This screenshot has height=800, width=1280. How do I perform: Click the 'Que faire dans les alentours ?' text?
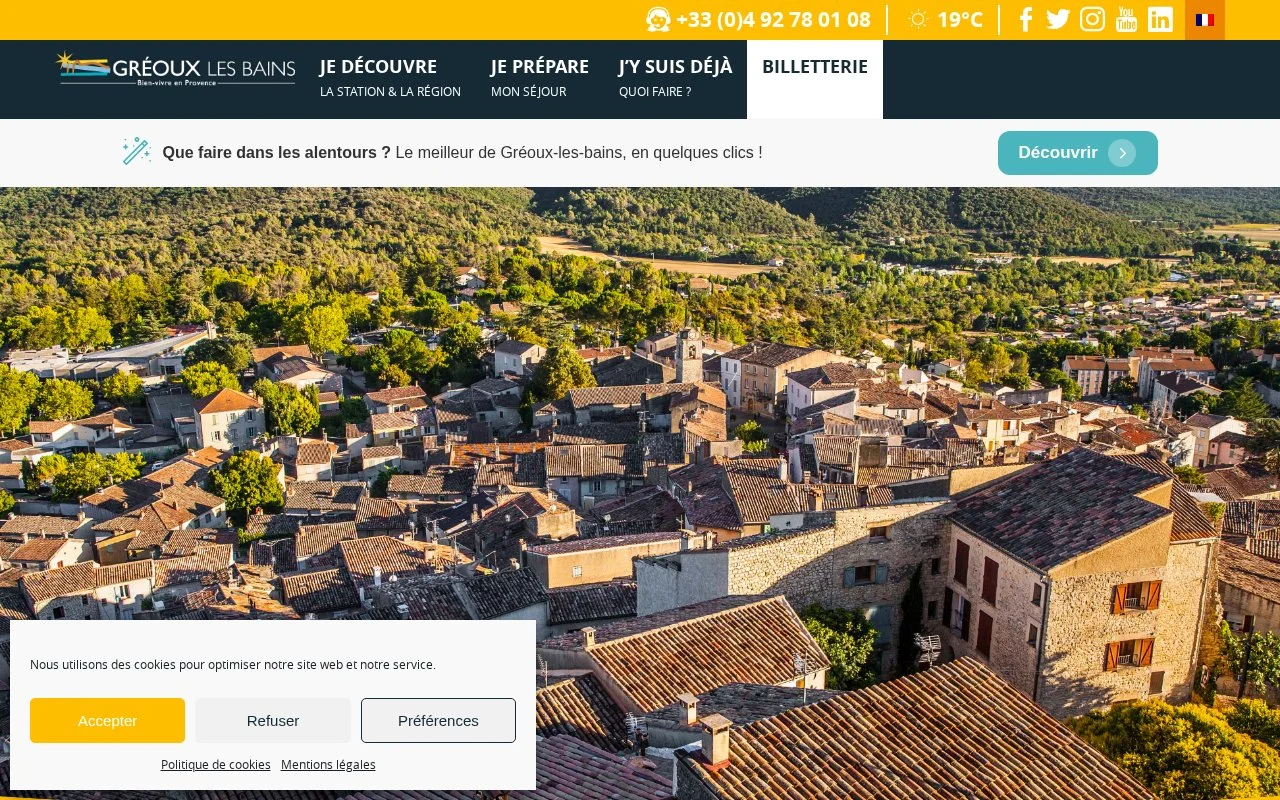pos(277,153)
